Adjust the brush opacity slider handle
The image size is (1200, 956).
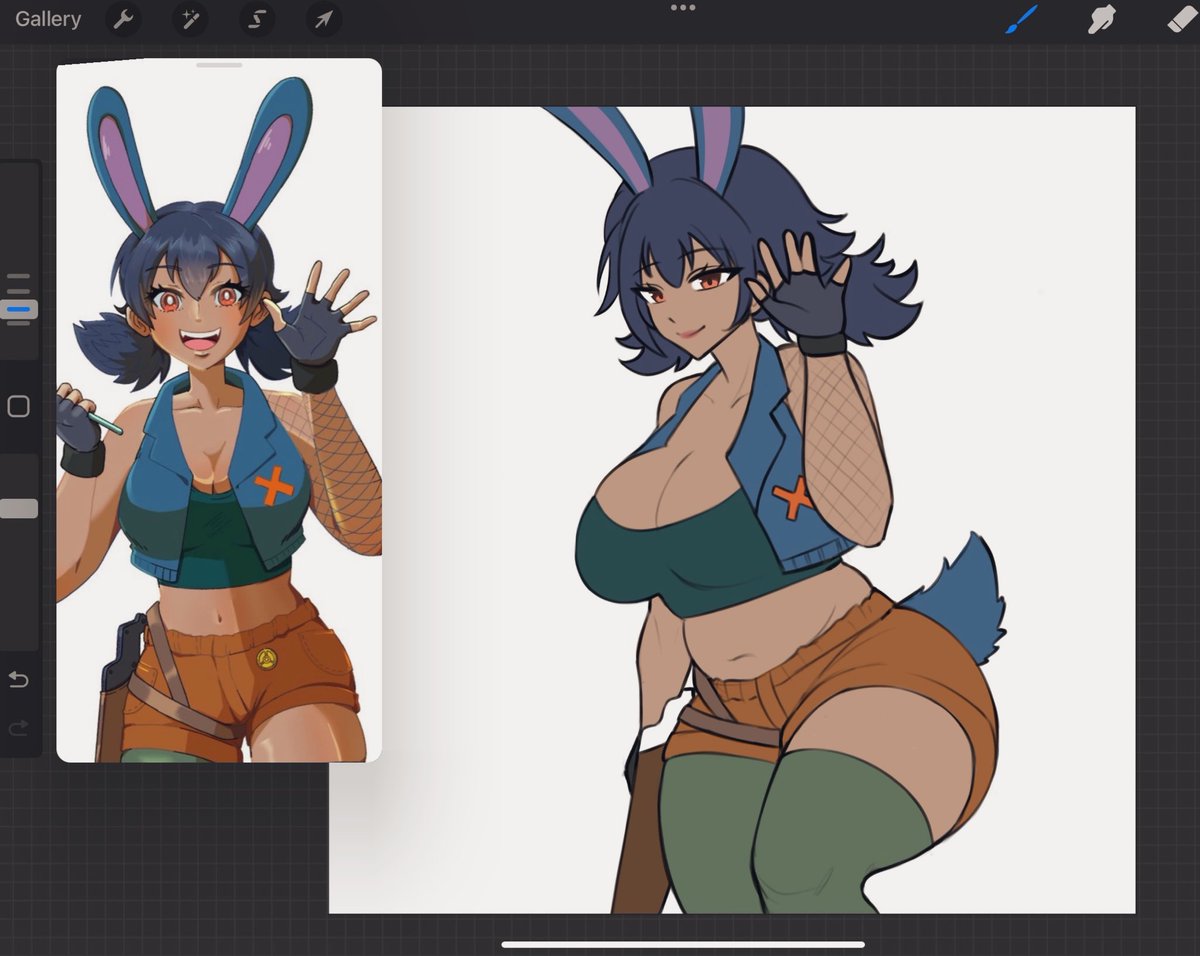[19, 509]
